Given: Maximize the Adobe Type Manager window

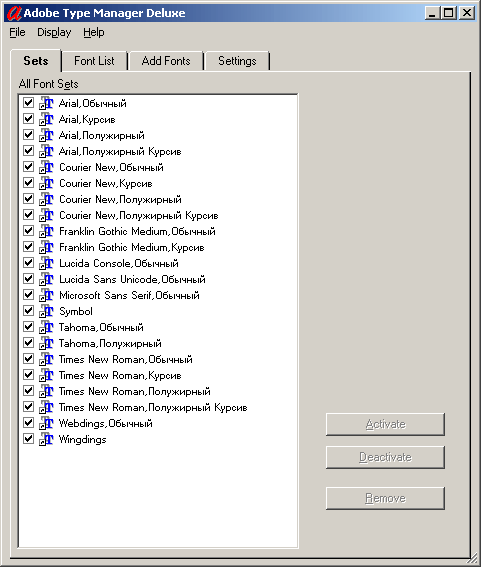Looking at the screenshot, I should coord(448,13).
